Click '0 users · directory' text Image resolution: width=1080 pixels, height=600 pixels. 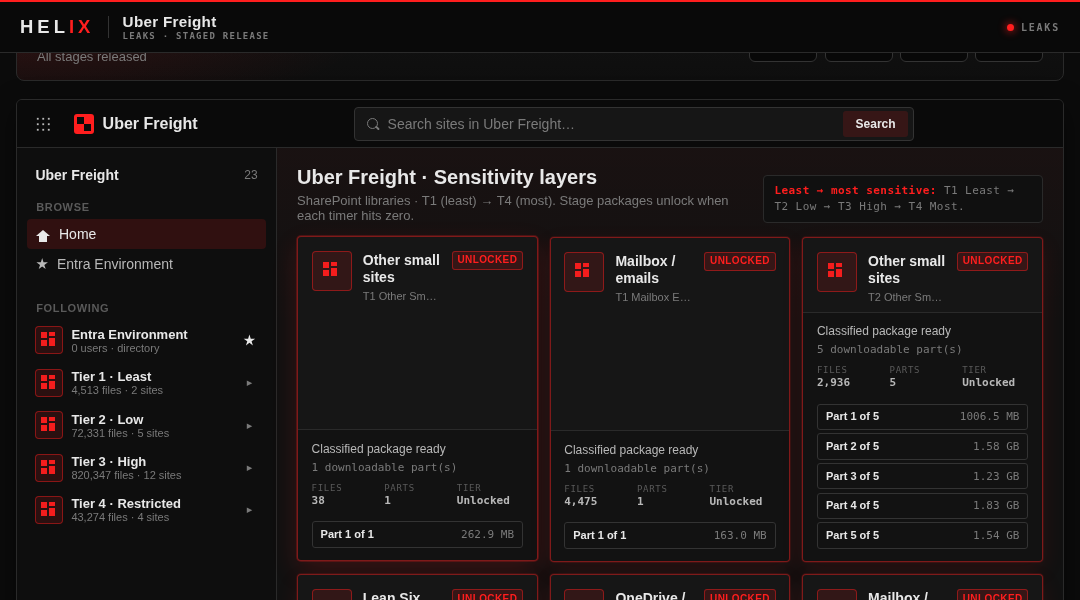(115, 349)
